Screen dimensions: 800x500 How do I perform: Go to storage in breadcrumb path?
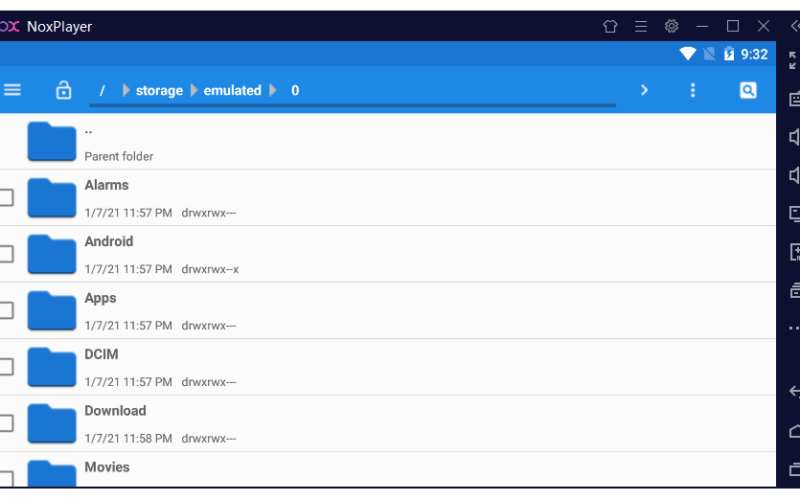[x=159, y=91]
